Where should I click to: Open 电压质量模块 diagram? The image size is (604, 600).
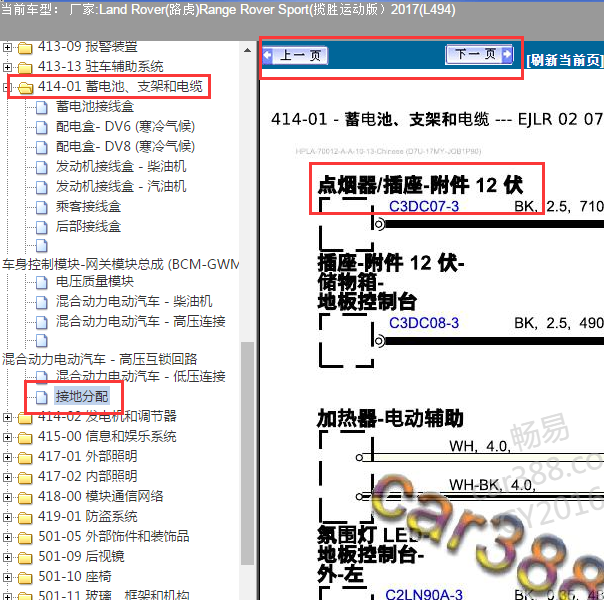[x=95, y=282]
